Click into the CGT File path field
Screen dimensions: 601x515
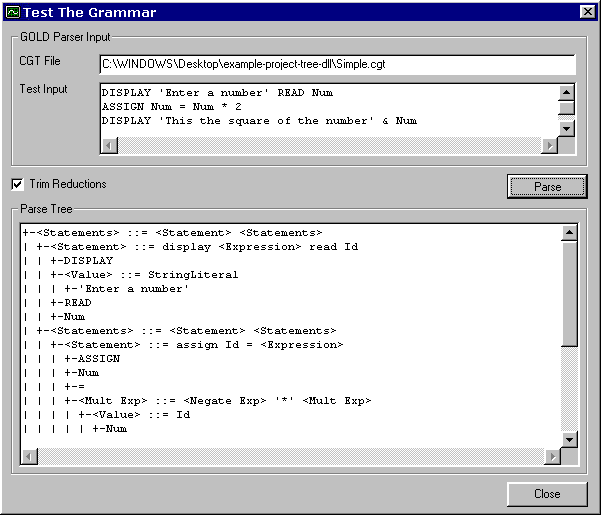(x=337, y=64)
